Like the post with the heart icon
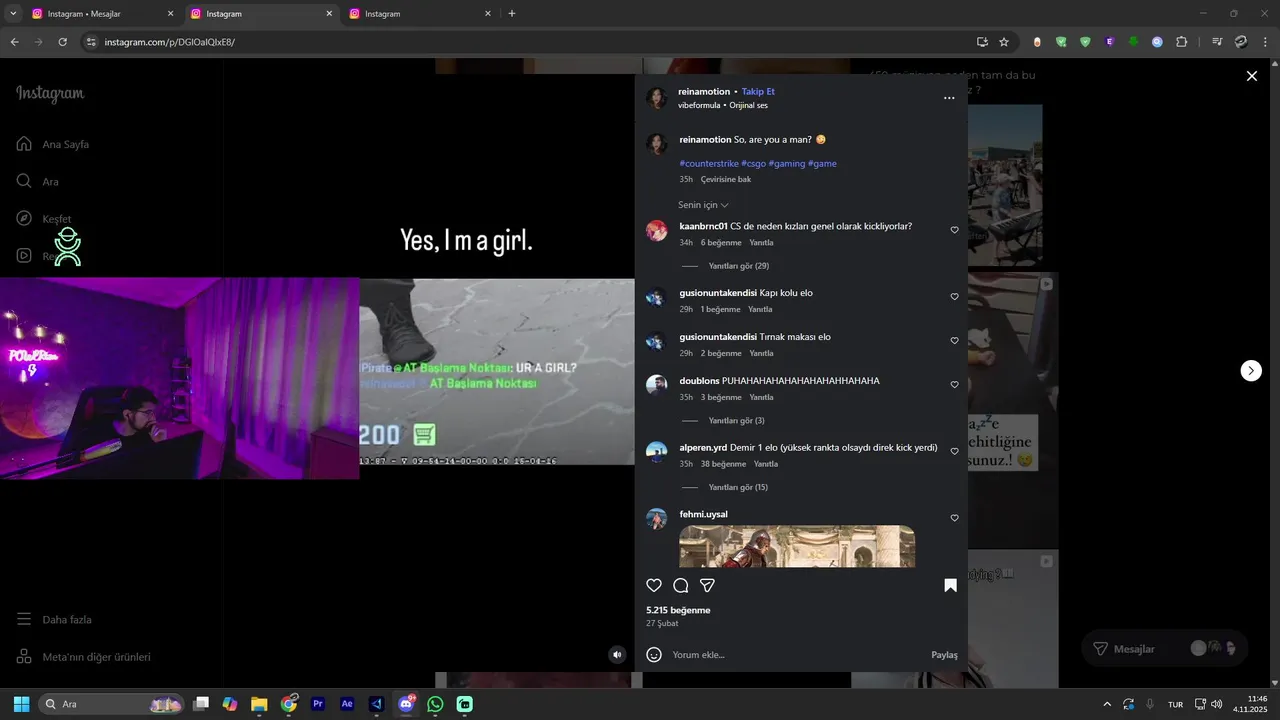 click(x=654, y=585)
